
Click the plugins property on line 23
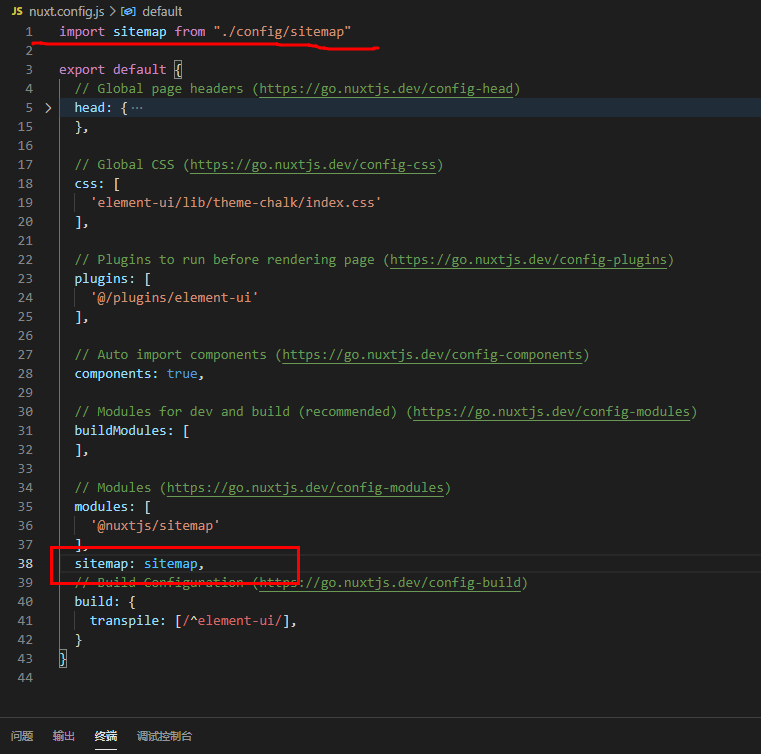[x=101, y=279]
